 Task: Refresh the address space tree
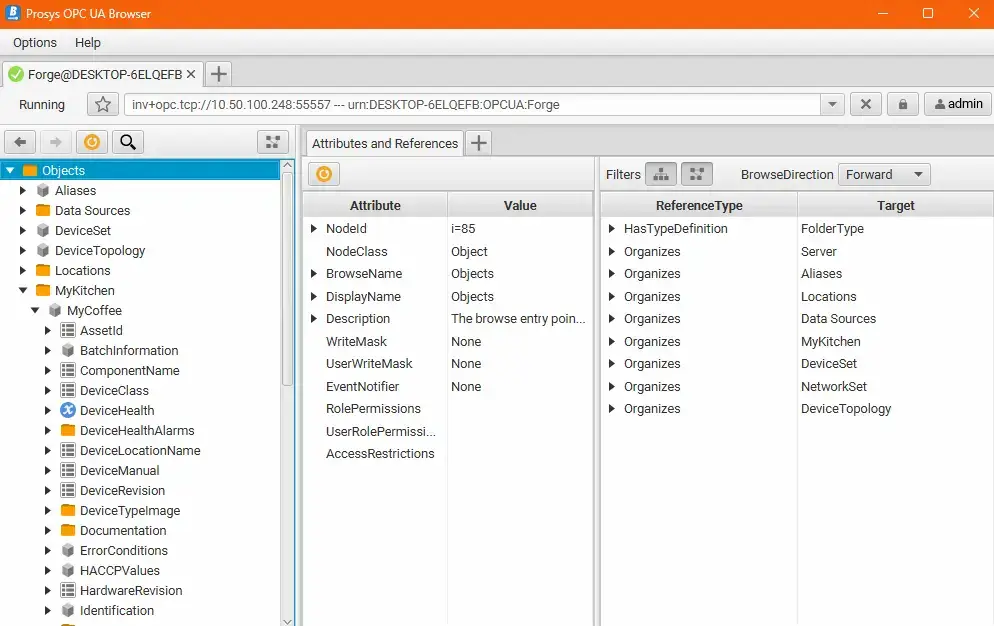pos(92,142)
